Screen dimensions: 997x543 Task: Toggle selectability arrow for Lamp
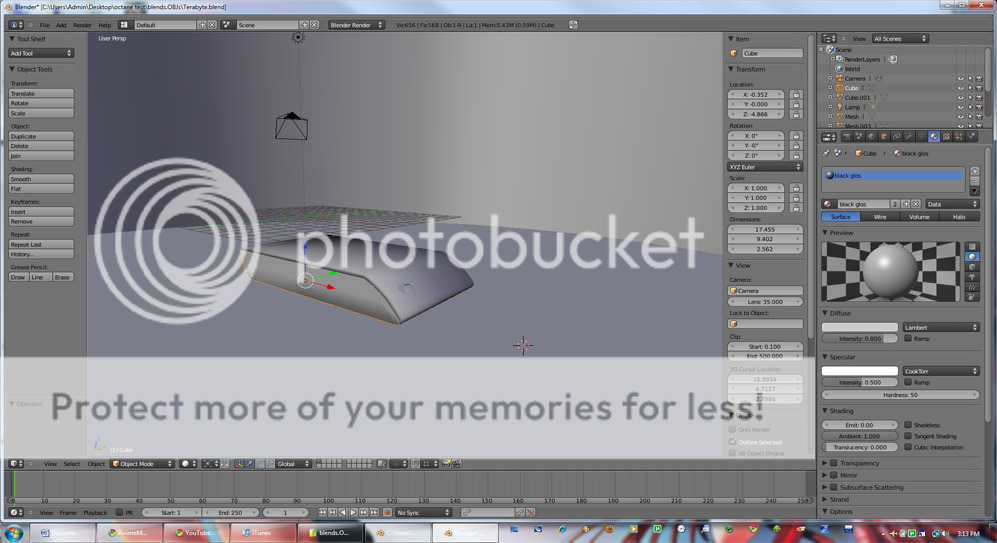pos(970,107)
